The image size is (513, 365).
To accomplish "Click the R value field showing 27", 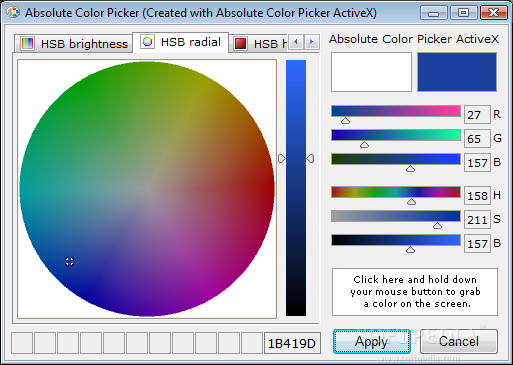I will pyautogui.click(x=477, y=115).
